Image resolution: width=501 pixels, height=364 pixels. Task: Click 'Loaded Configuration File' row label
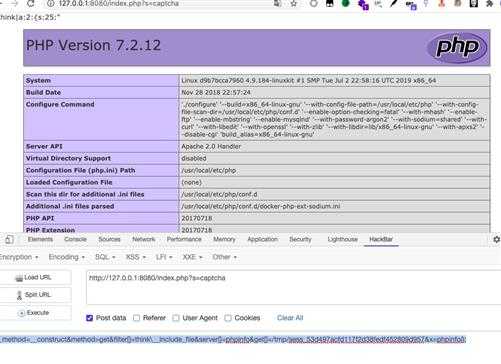pyautogui.click(x=69, y=182)
